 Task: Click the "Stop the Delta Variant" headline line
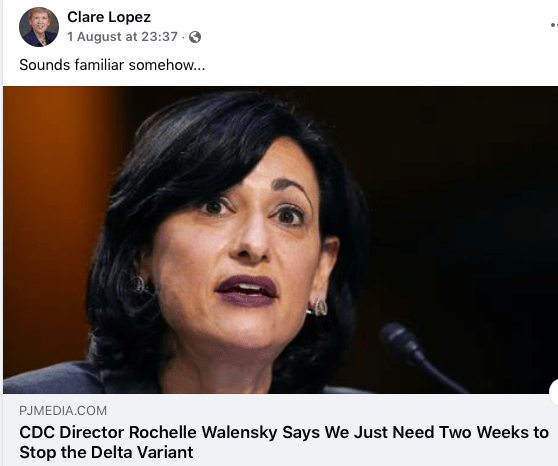[106, 452]
